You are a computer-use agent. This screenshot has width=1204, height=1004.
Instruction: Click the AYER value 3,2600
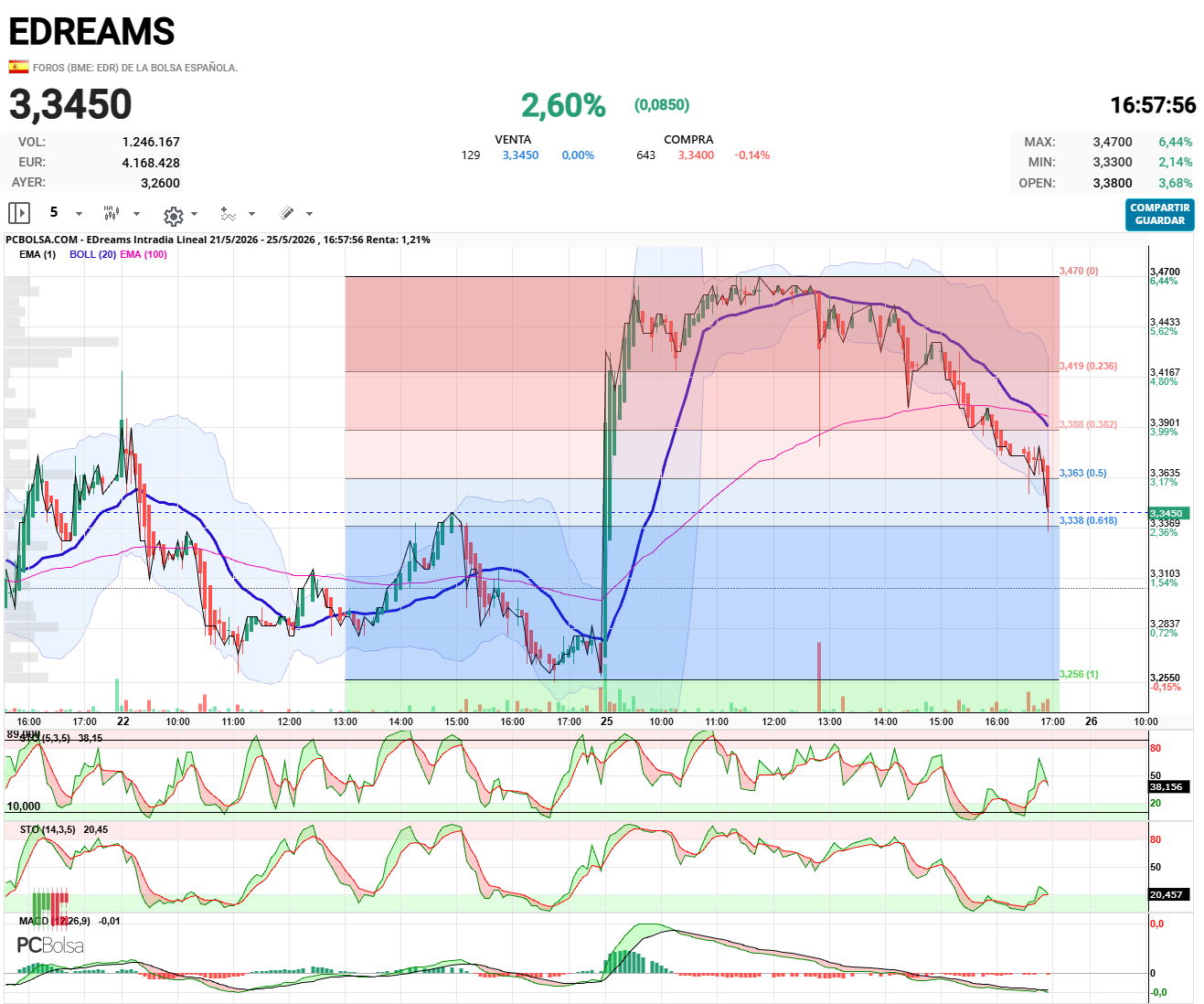pos(160,183)
